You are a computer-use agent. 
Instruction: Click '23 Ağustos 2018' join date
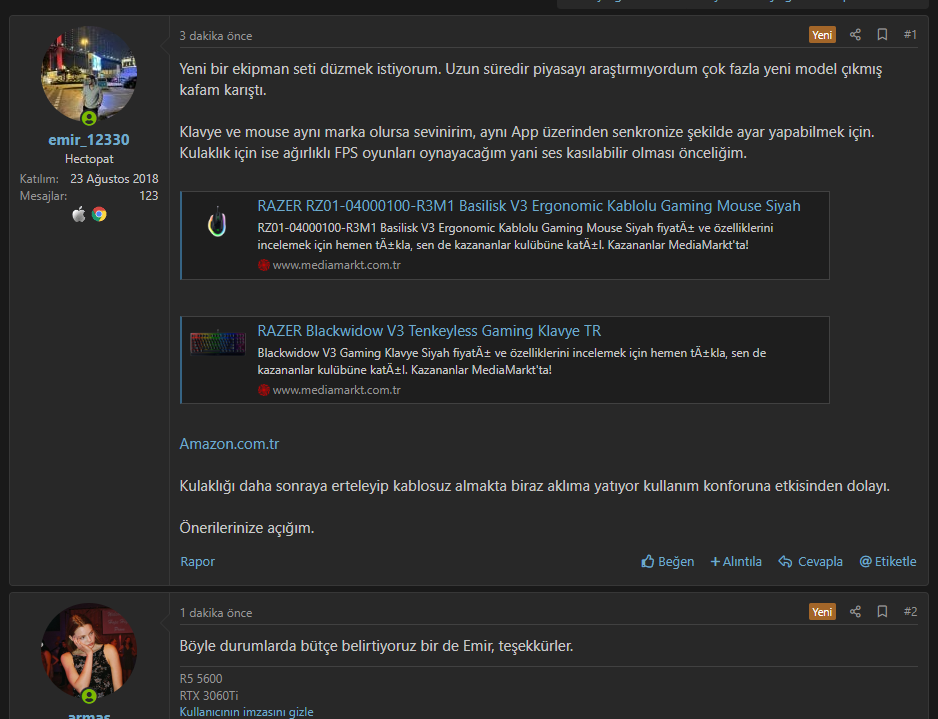coord(114,179)
